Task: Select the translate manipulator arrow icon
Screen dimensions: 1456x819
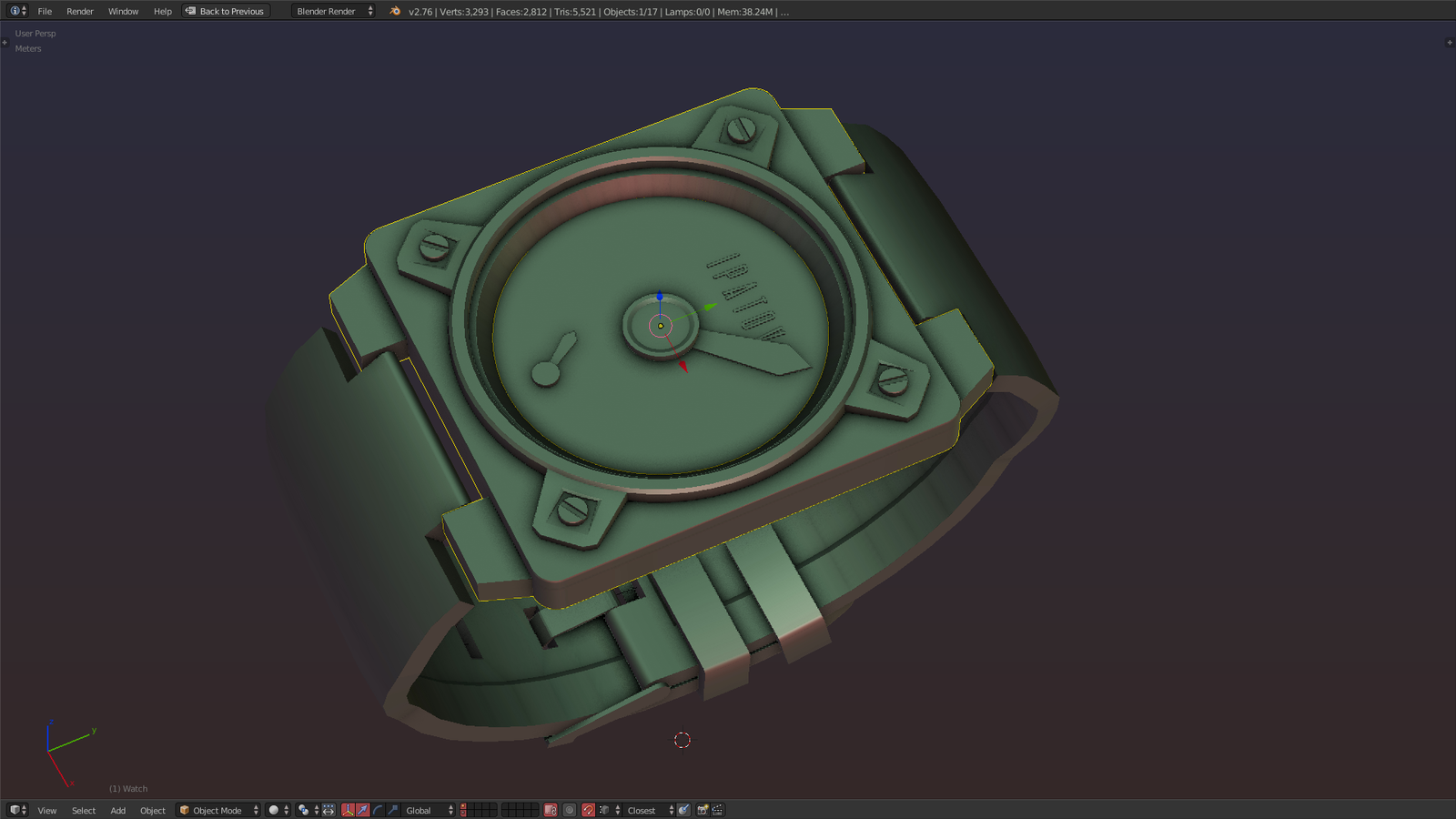Action: coord(363,810)
